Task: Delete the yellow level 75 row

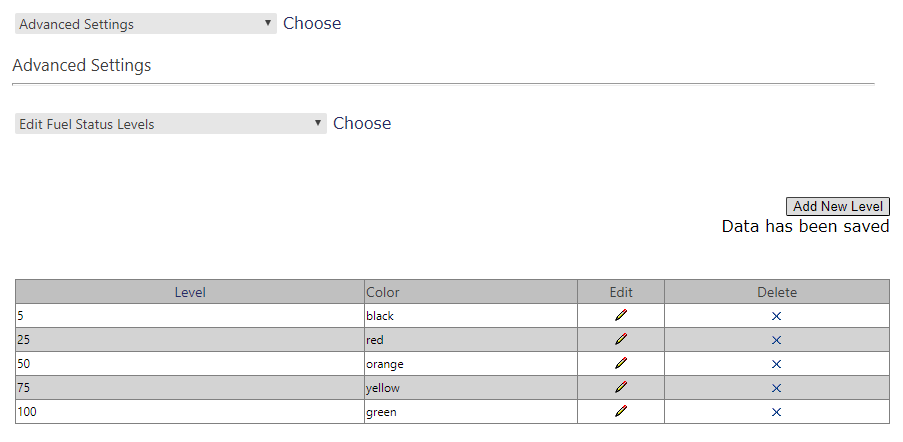Action: point(776,388)
